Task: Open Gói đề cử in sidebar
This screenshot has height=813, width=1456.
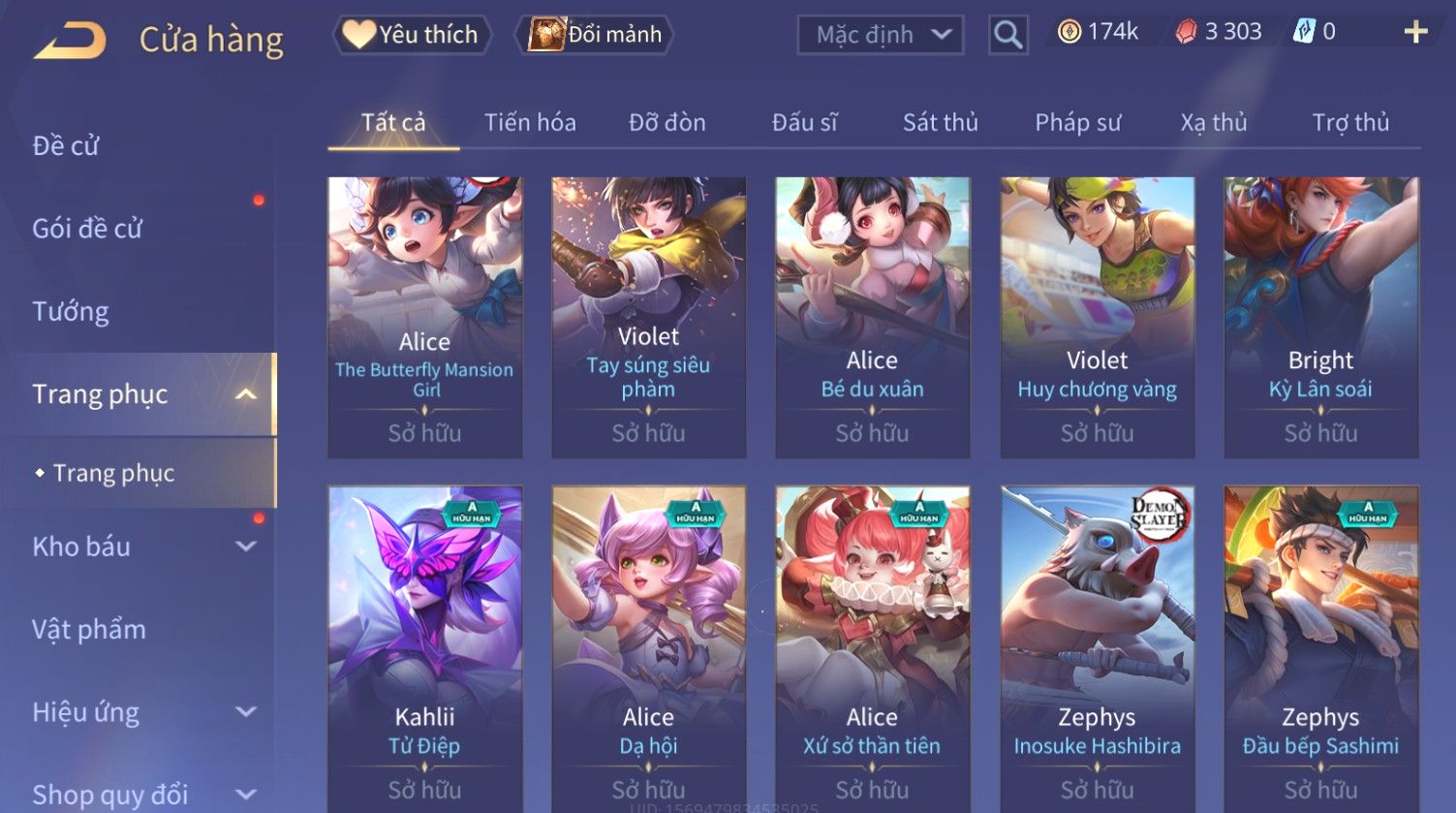Action: pyautogui.click(x=87, y=229)
